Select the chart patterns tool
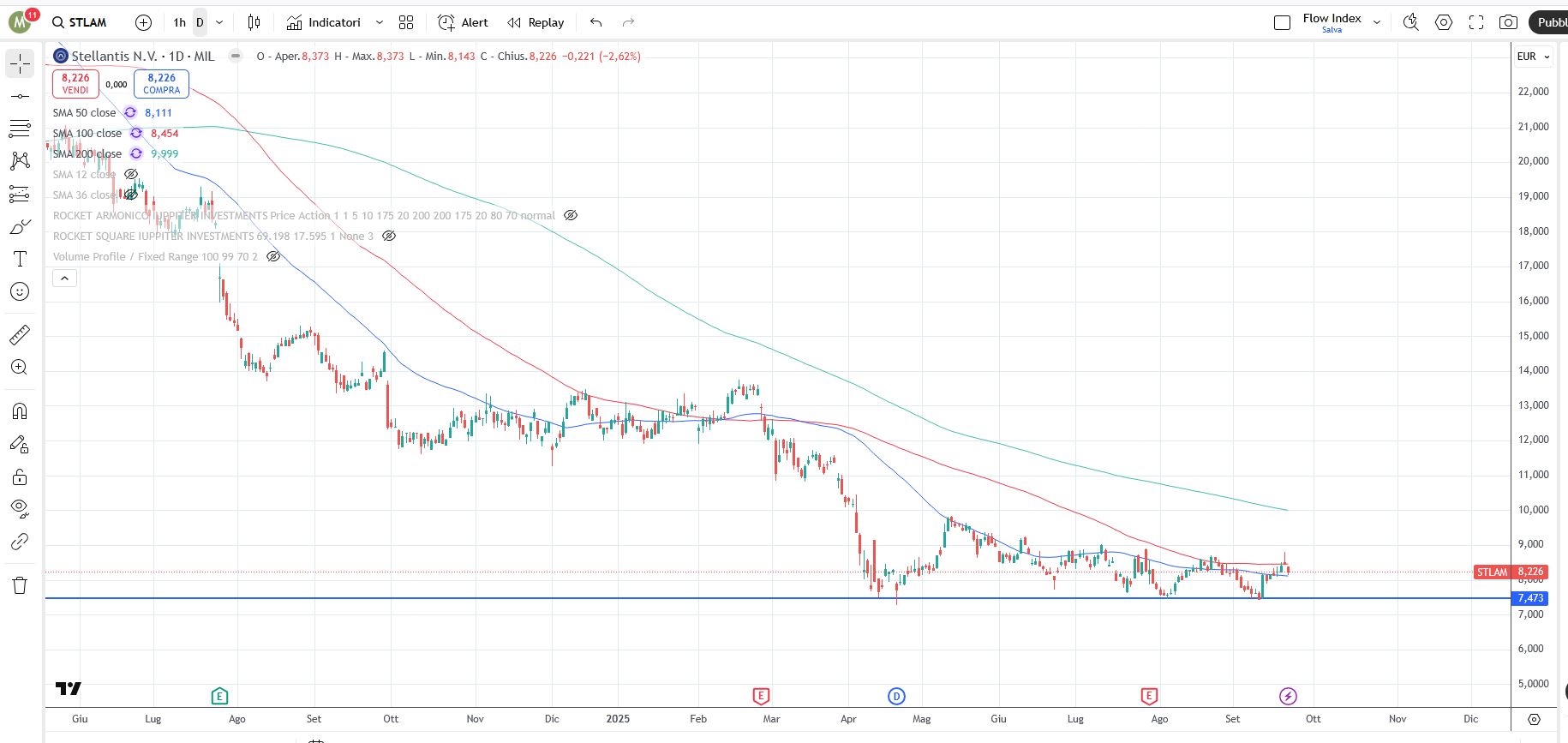The height and width of the screenshot is (743, 1568). tap(20, 161)
